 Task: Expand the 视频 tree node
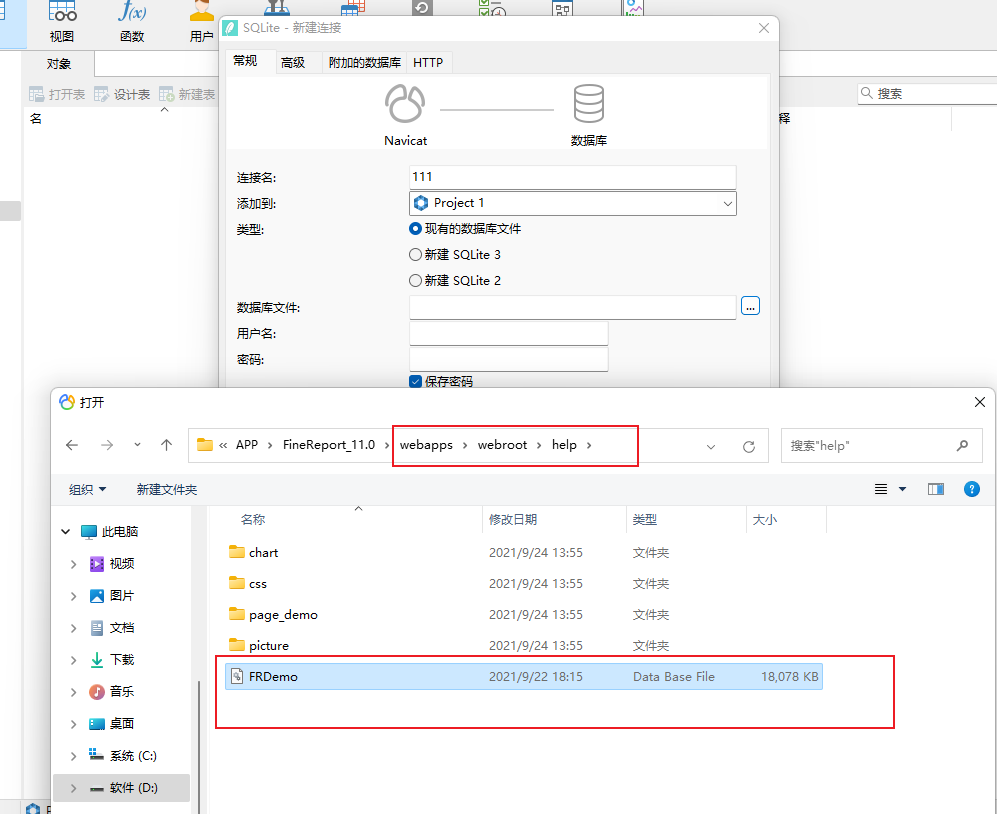[73, 564]
